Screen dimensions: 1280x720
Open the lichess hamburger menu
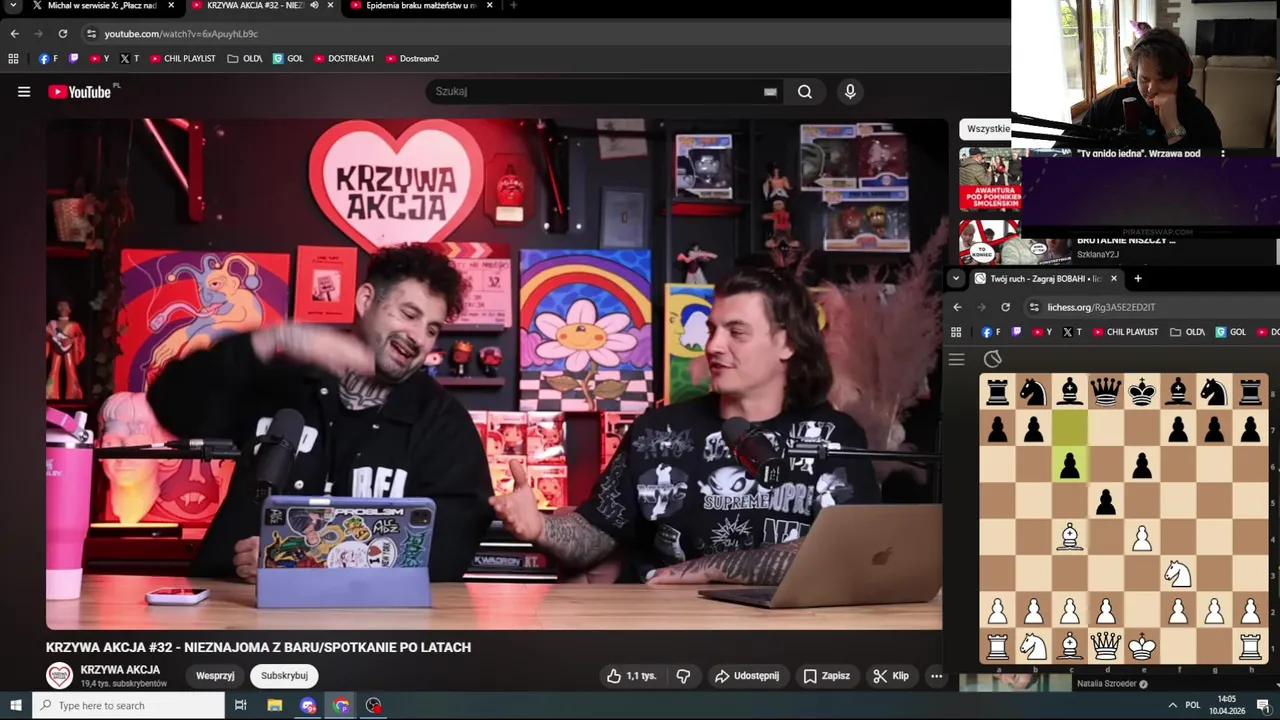(x=956, y=359)
